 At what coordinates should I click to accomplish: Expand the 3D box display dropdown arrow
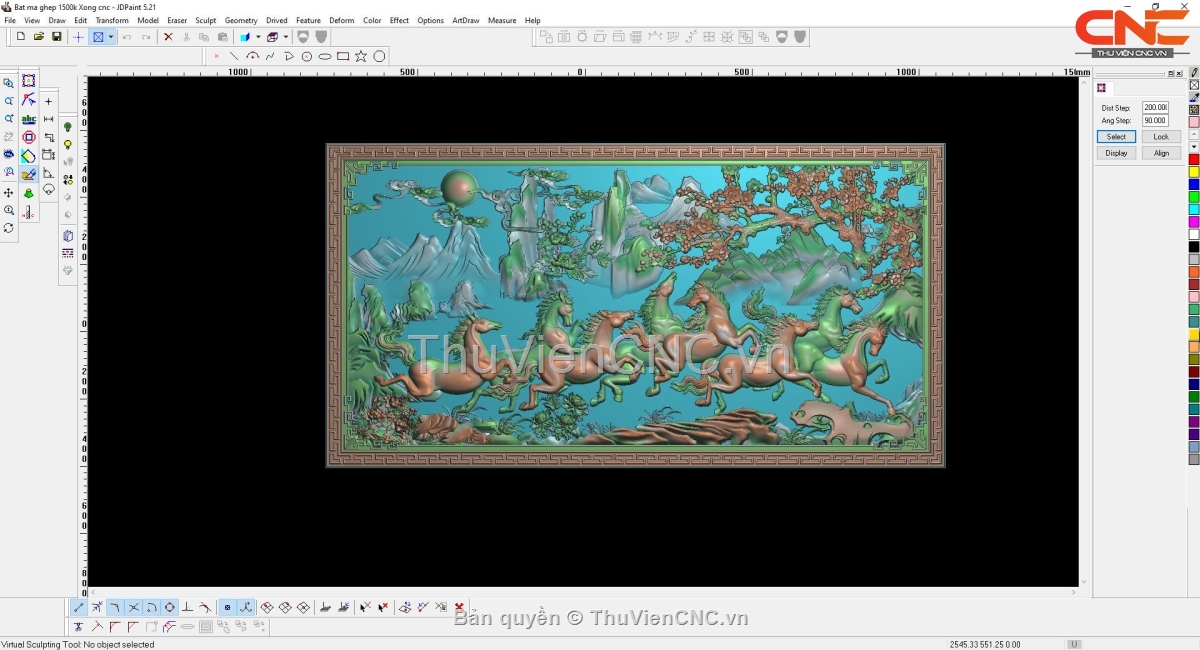coord(286,37)
